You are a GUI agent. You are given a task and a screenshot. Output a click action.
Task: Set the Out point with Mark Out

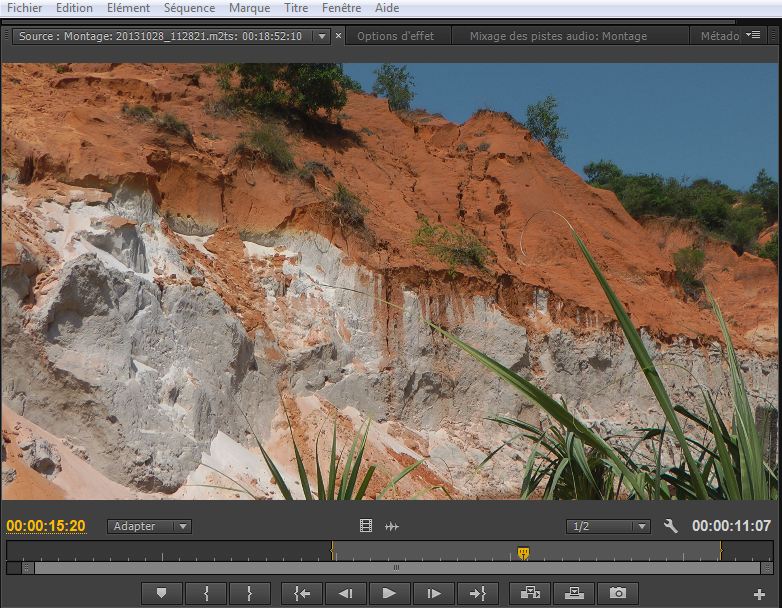(x=249, y=593)
